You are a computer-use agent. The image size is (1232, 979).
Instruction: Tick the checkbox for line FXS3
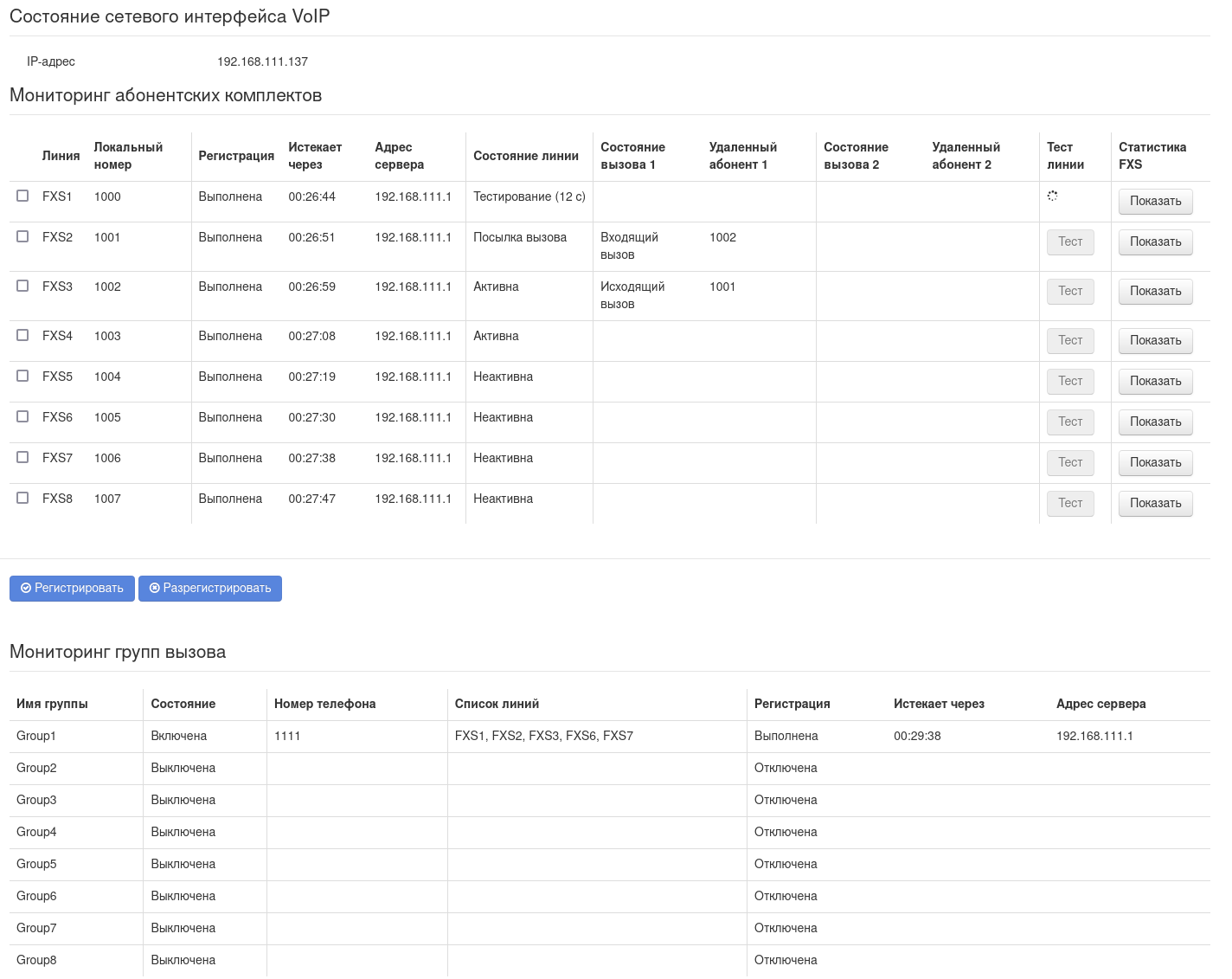click(x=22, y=286)
